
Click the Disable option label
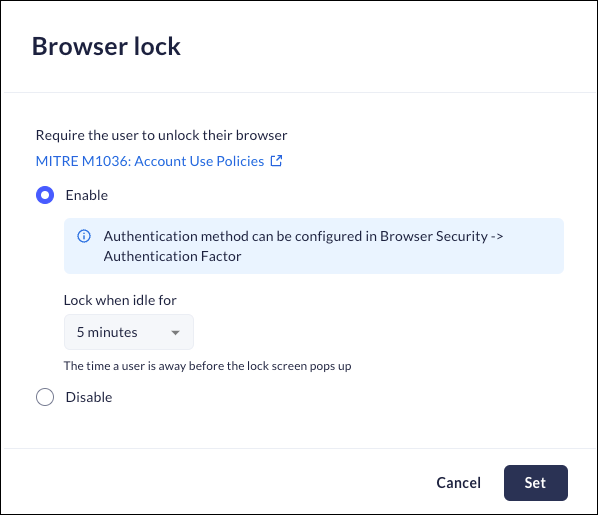[x=89, y=397]
